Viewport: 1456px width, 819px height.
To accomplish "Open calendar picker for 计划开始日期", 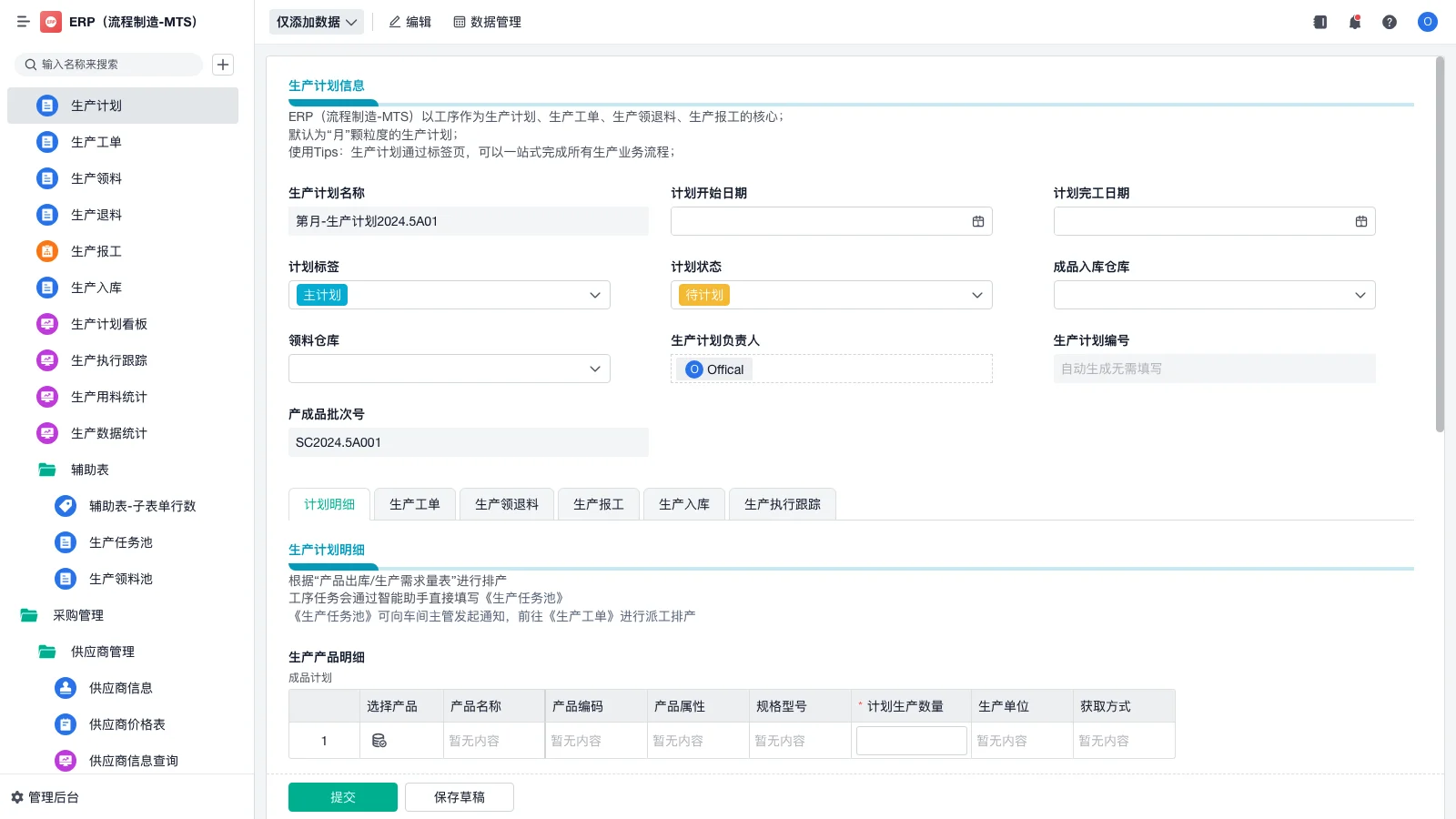I will 978,221.
